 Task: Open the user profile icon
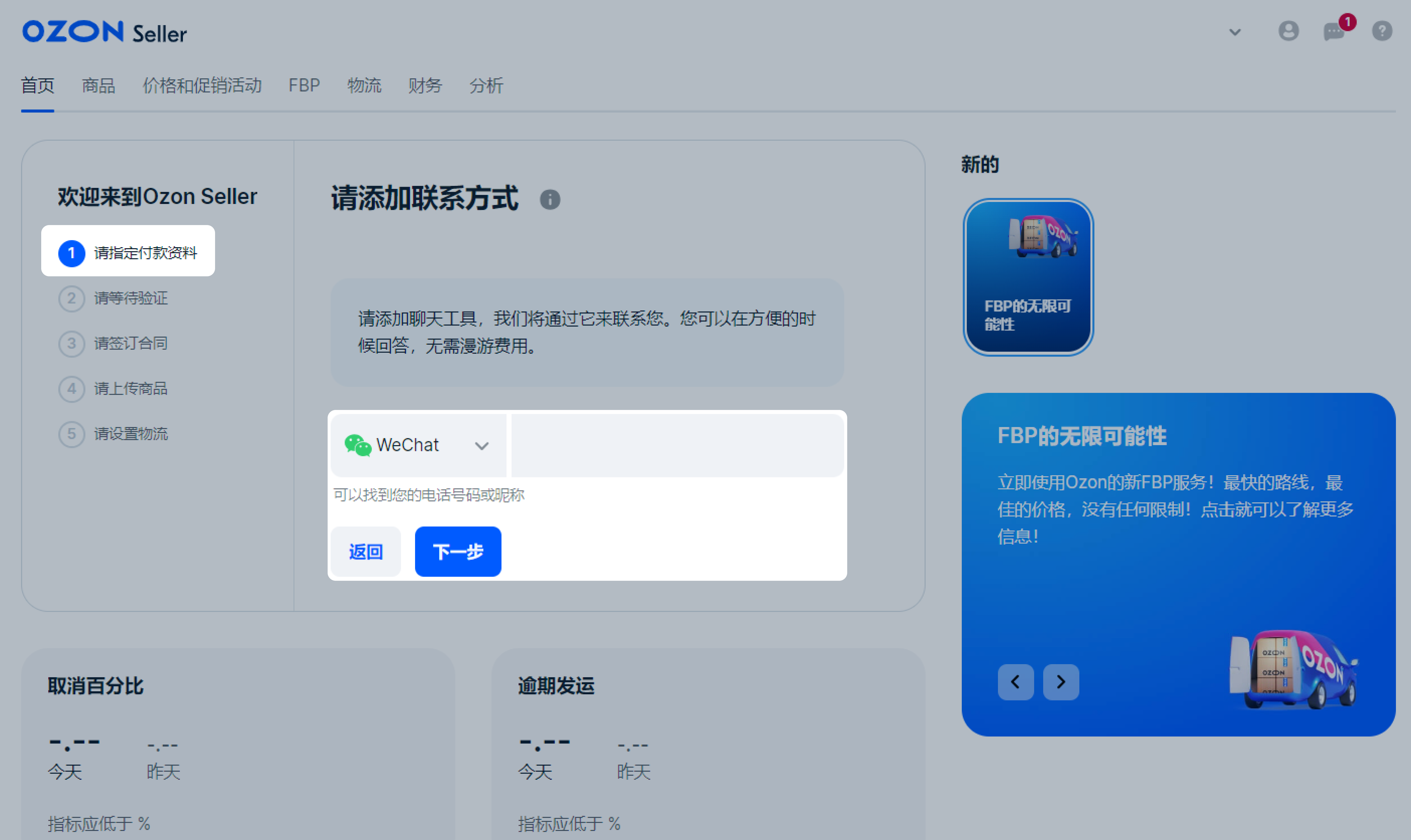(1289, 31)
